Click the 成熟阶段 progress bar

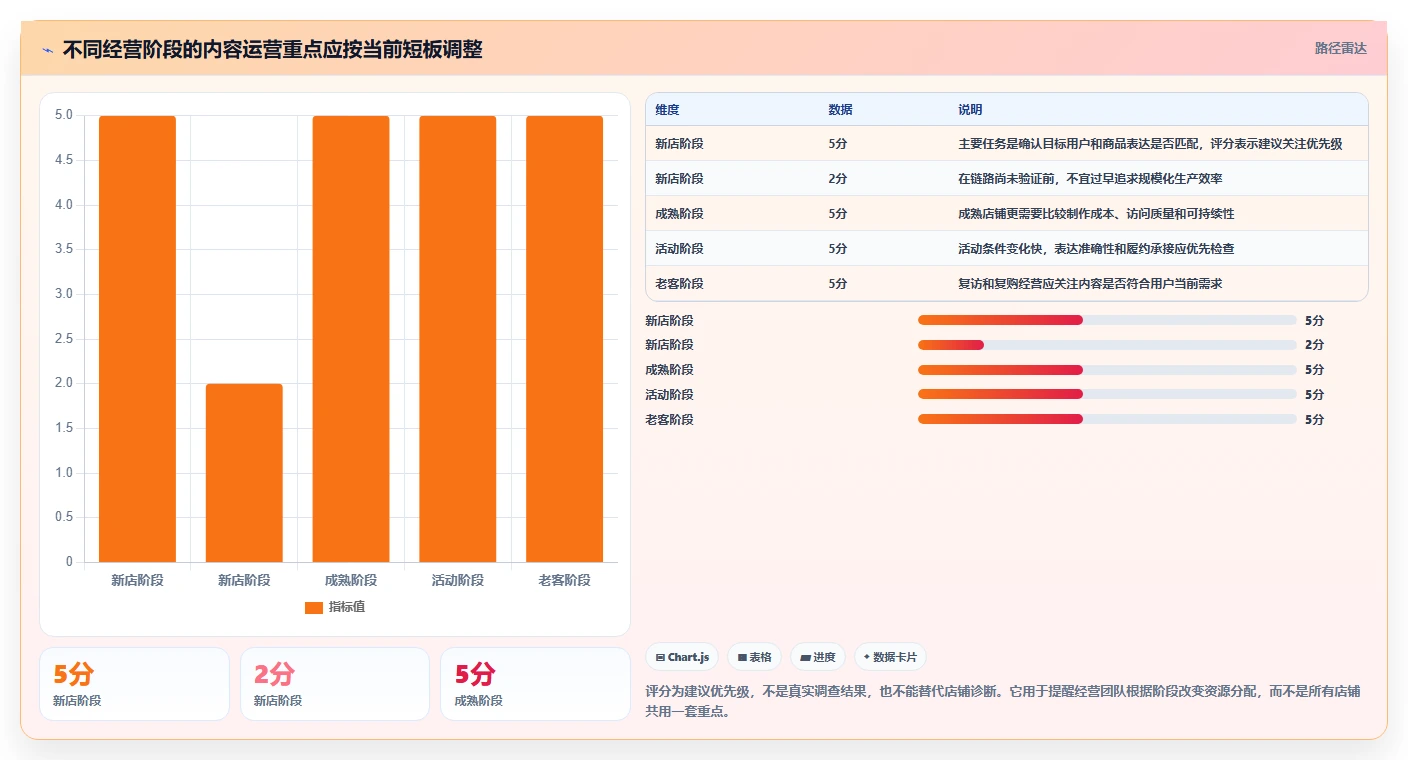[1107, 370]
